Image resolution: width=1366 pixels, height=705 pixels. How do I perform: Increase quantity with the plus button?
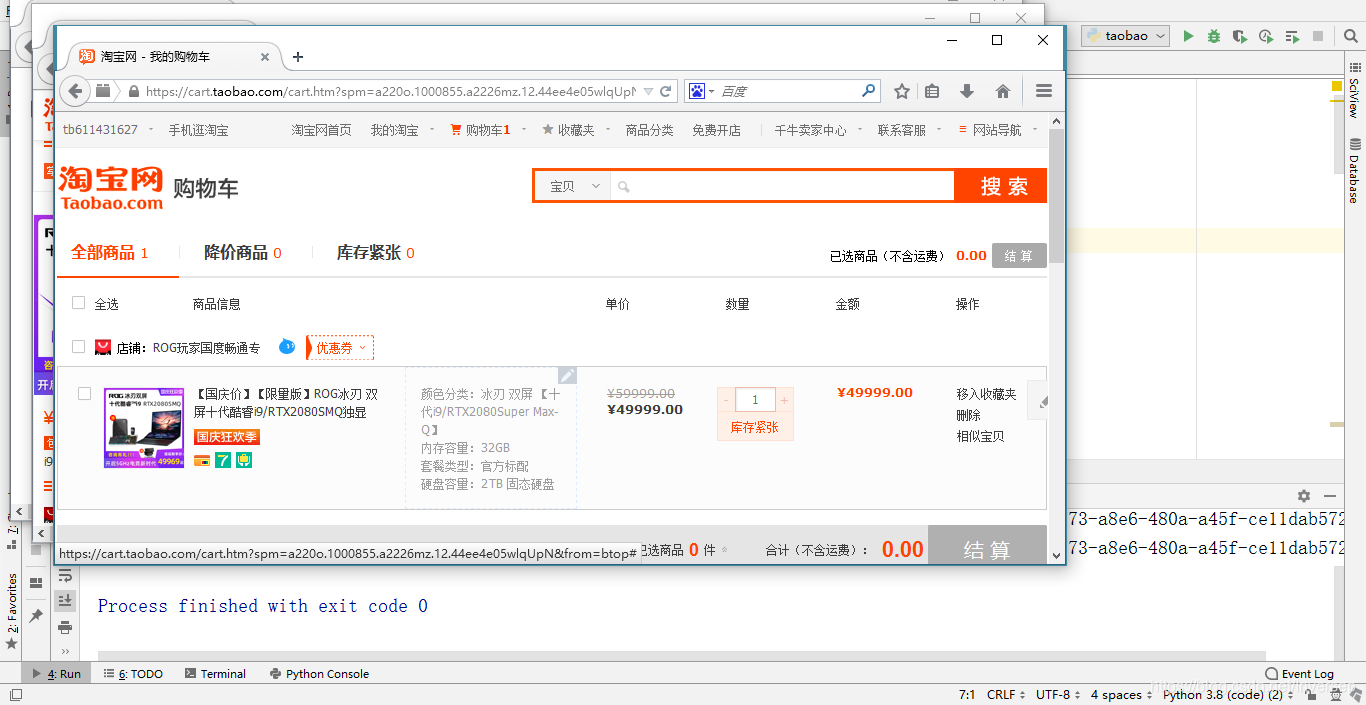point(784,400)
